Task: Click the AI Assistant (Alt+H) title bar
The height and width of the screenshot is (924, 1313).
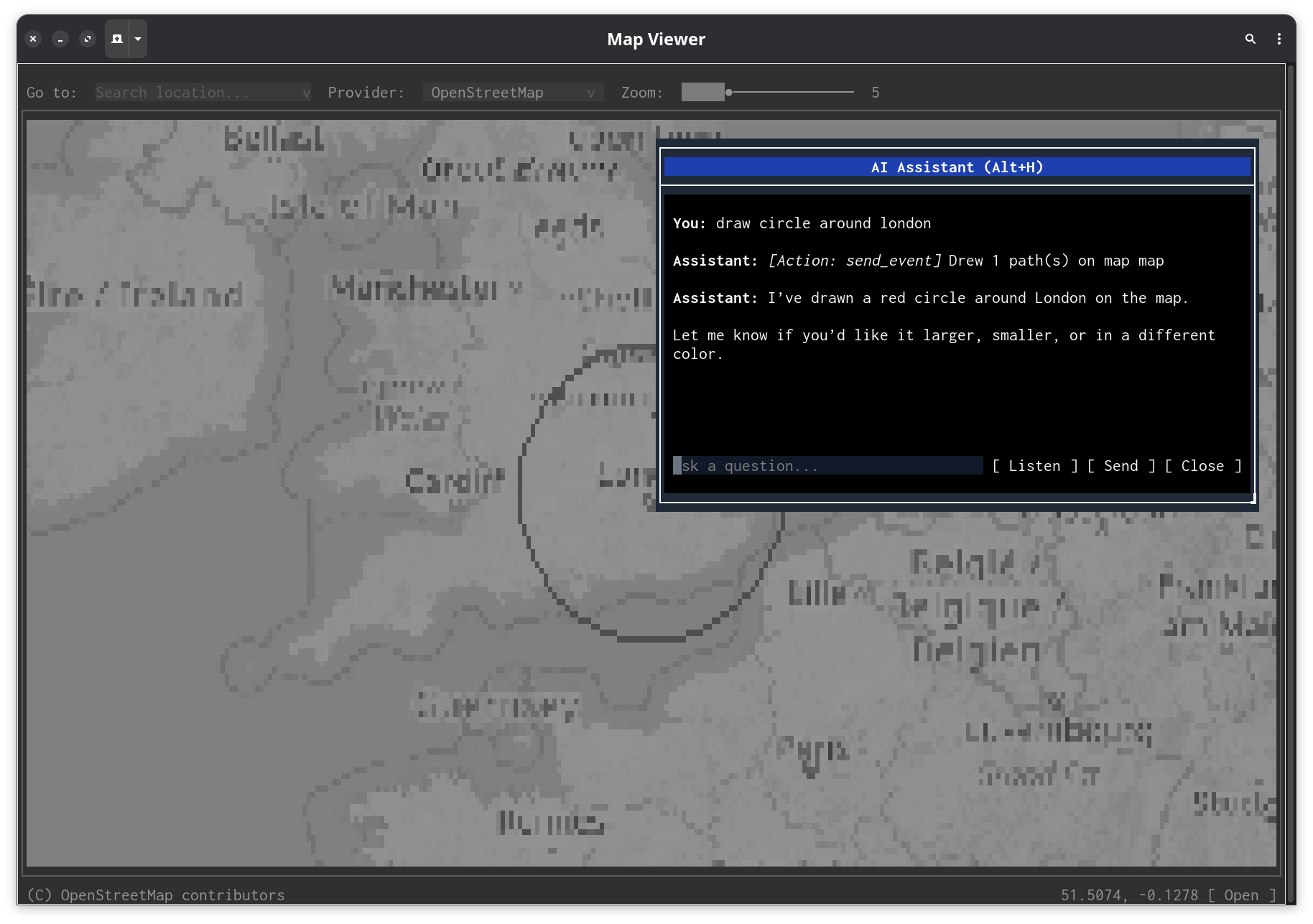Action: 957,167
